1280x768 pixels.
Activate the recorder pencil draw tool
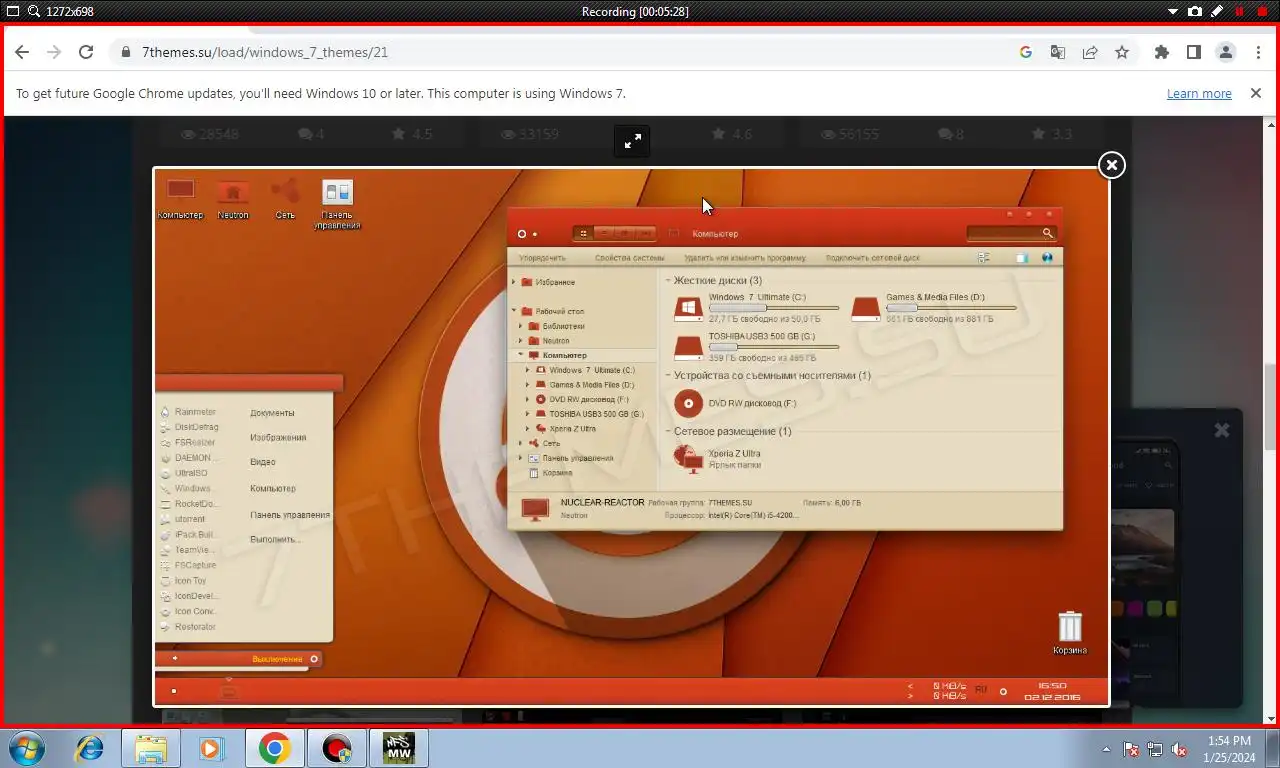pyautogui.click(x=1217, y=12)
